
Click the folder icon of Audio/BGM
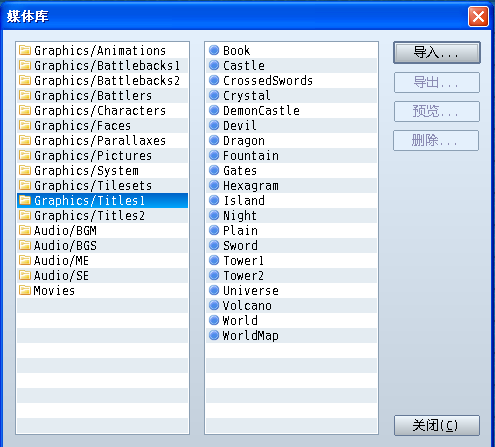tap(25, 230)
